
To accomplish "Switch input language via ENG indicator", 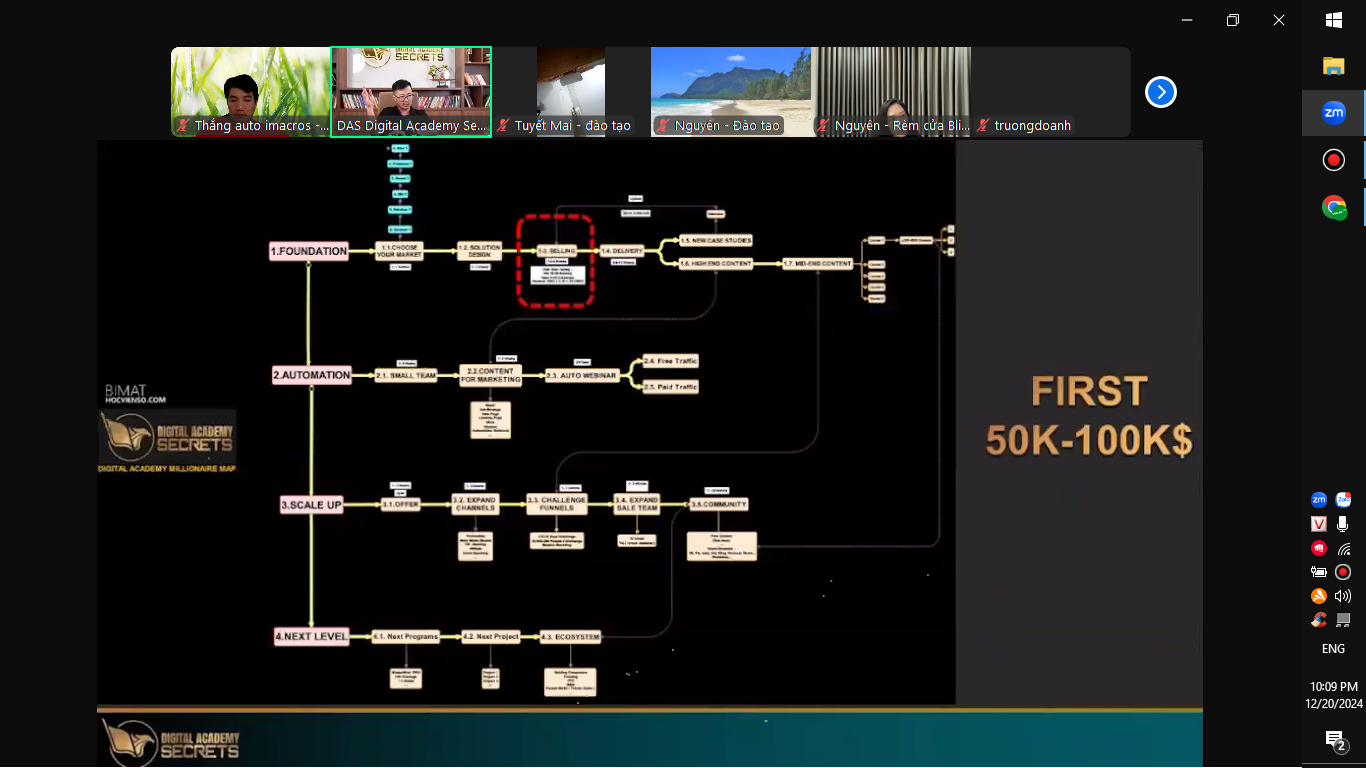I will [1333, 649].
